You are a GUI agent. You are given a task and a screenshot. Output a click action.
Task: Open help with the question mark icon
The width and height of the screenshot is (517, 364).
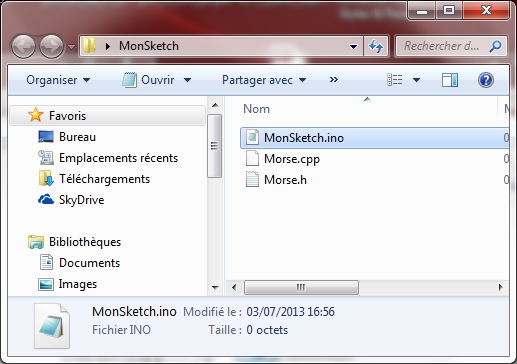point(486,80)
